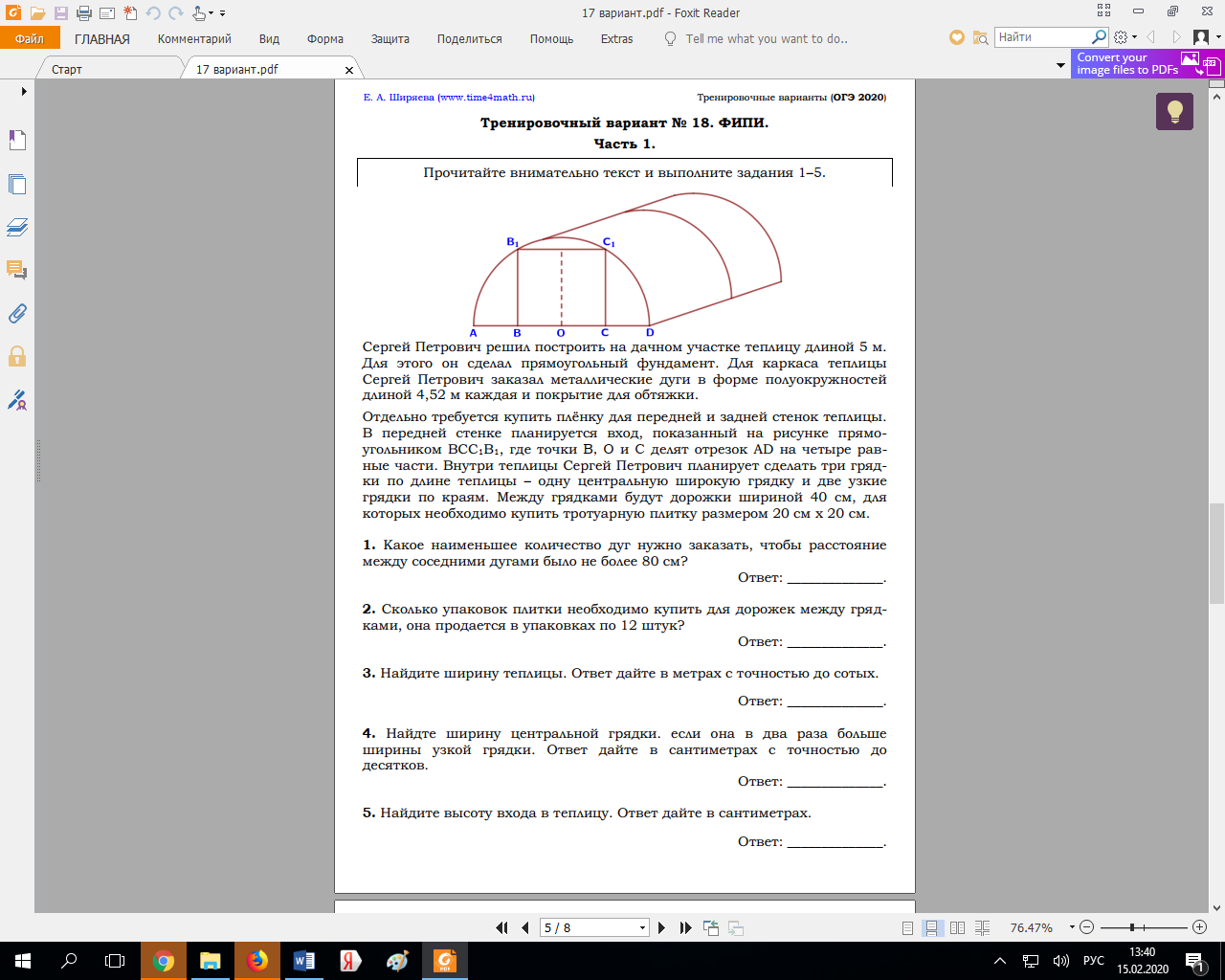Open the page number 5 / 8 dropdown
Viewport: 1225px width, 980px height.
click(x=642, y=928)
